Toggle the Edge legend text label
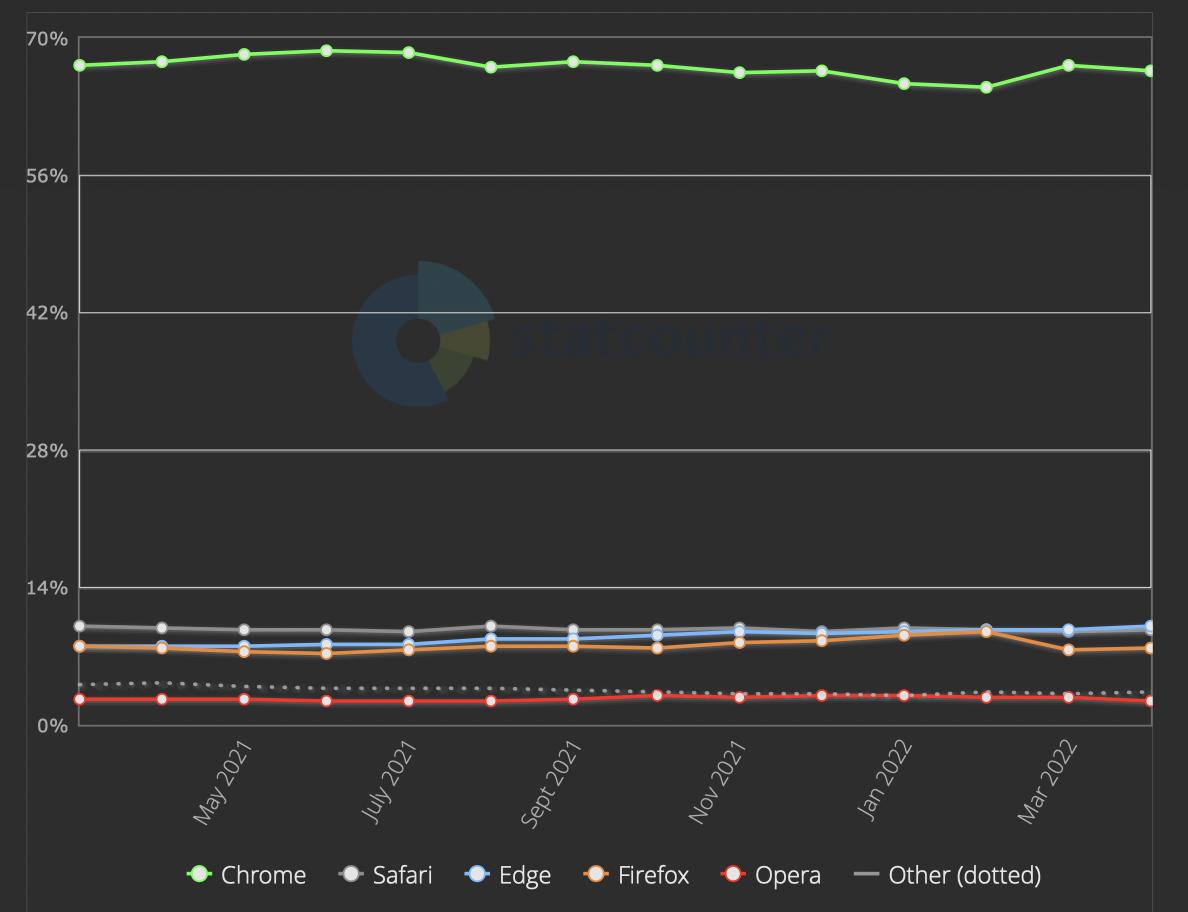 pyautogui.click(x=525, y=875)
